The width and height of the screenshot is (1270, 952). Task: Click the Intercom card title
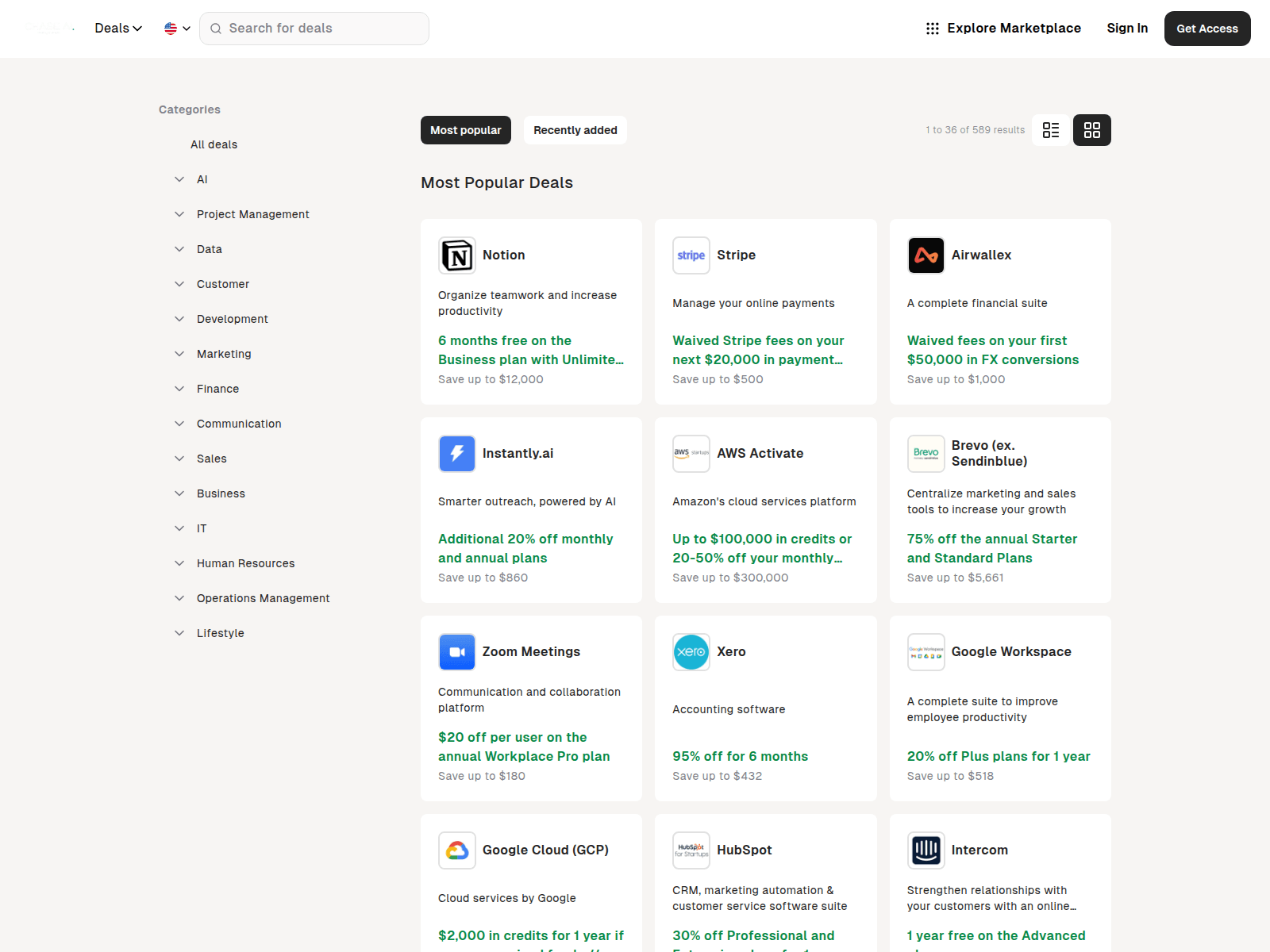click(x=979, y=850)
